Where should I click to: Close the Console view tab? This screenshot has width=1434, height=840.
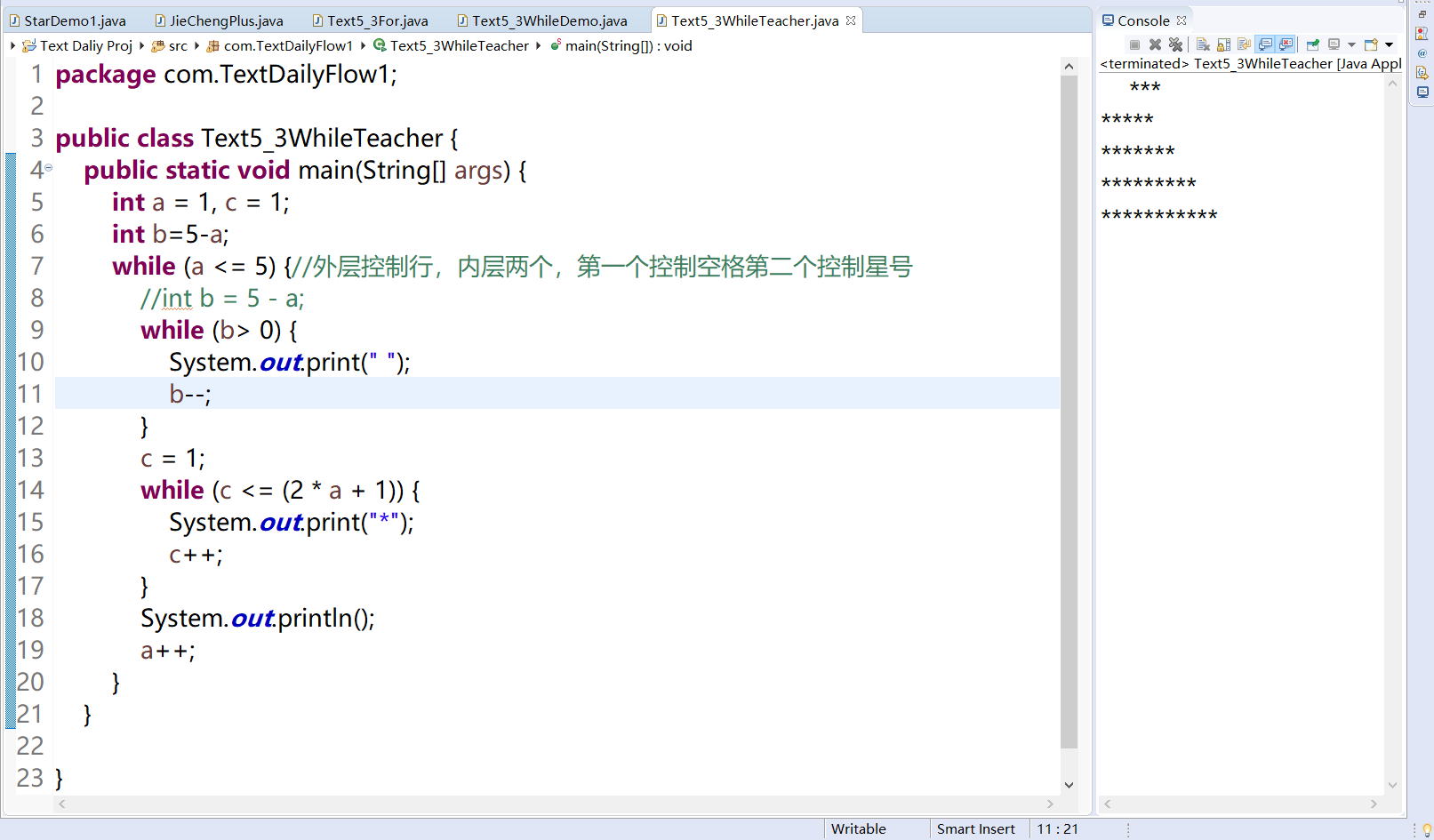(1182, 20)
